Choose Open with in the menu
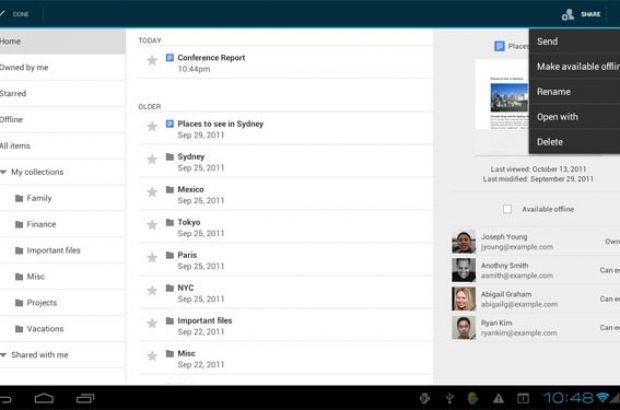The image size is (620, 410). [x=557, y=117]
